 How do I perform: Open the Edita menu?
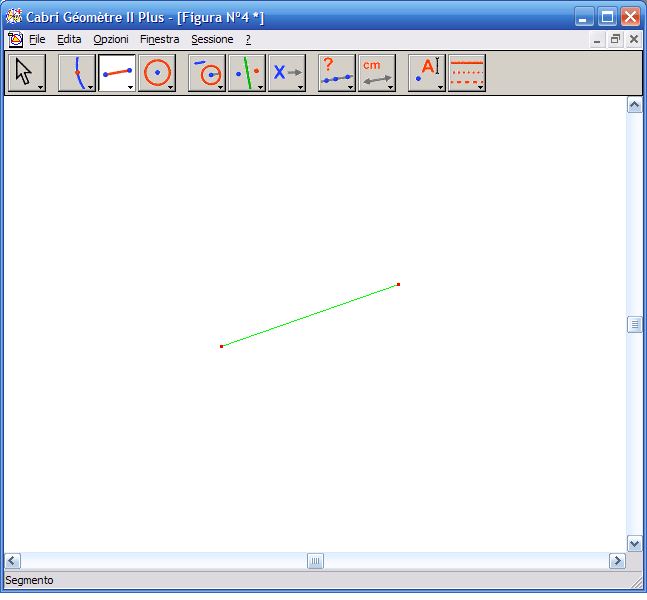(x=69, y=40)
